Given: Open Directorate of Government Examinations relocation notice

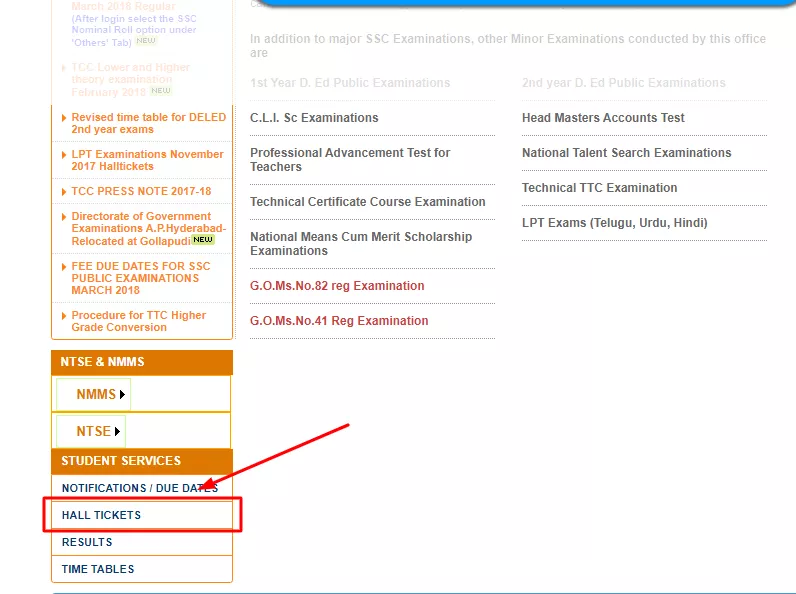Looking at the screenshot, I should tap(148, 228).
